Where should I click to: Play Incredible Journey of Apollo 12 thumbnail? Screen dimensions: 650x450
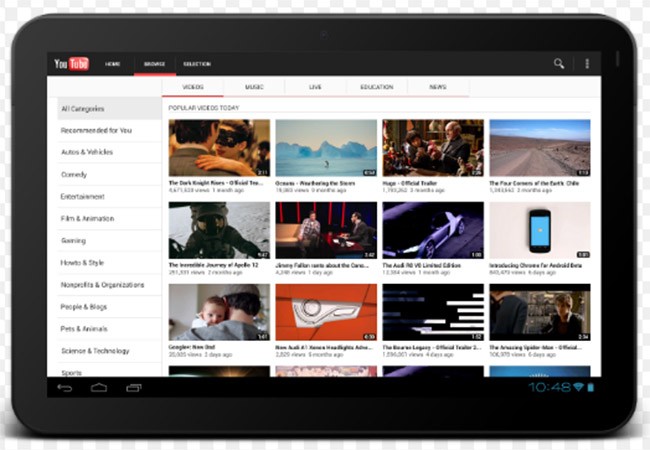click(219, 230)
